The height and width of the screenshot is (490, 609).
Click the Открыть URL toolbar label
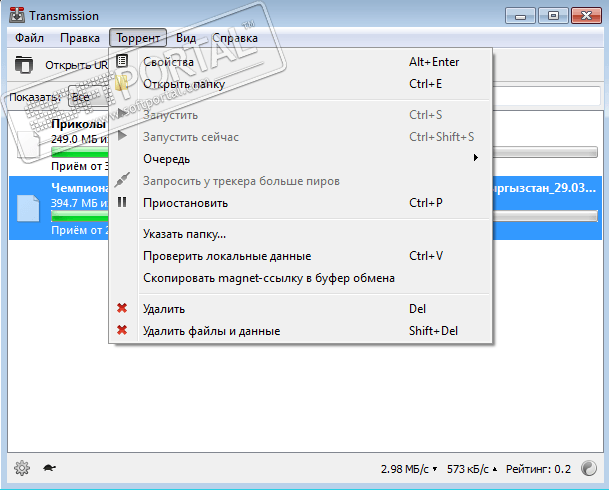[x=76, y=65]
